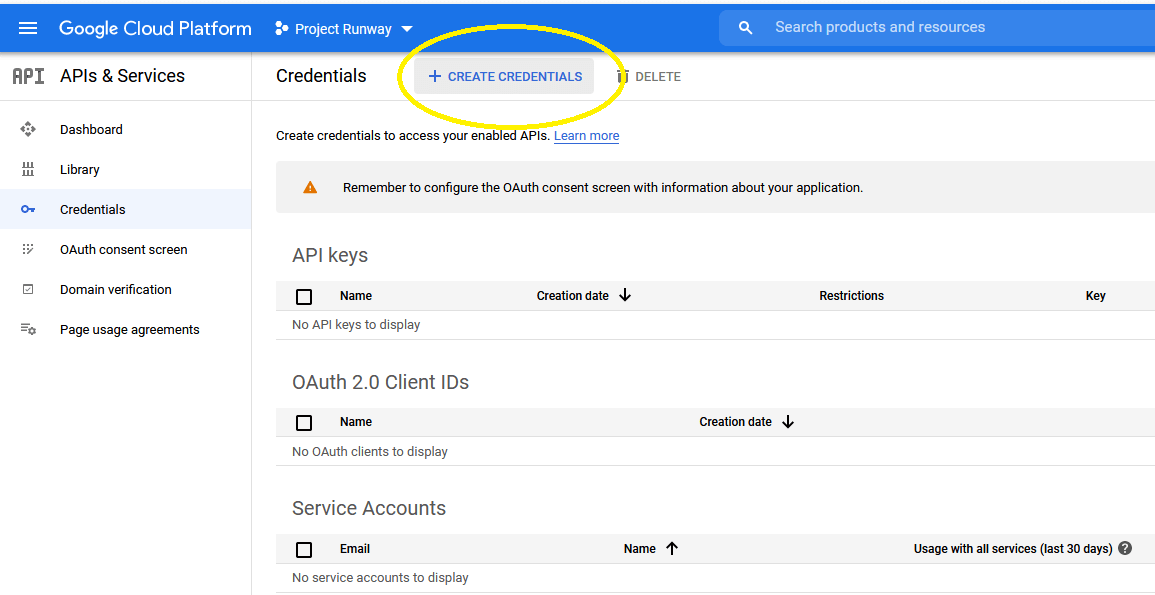
Task: Click Service Accounts Email column header
Action: [x=355, y=549]
